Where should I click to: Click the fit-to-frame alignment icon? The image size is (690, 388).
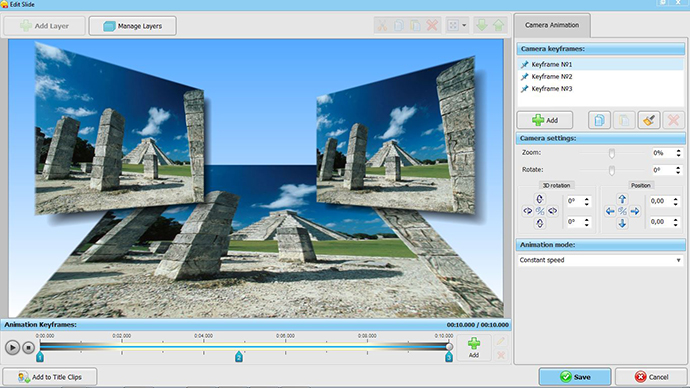(x=453, y=26)
